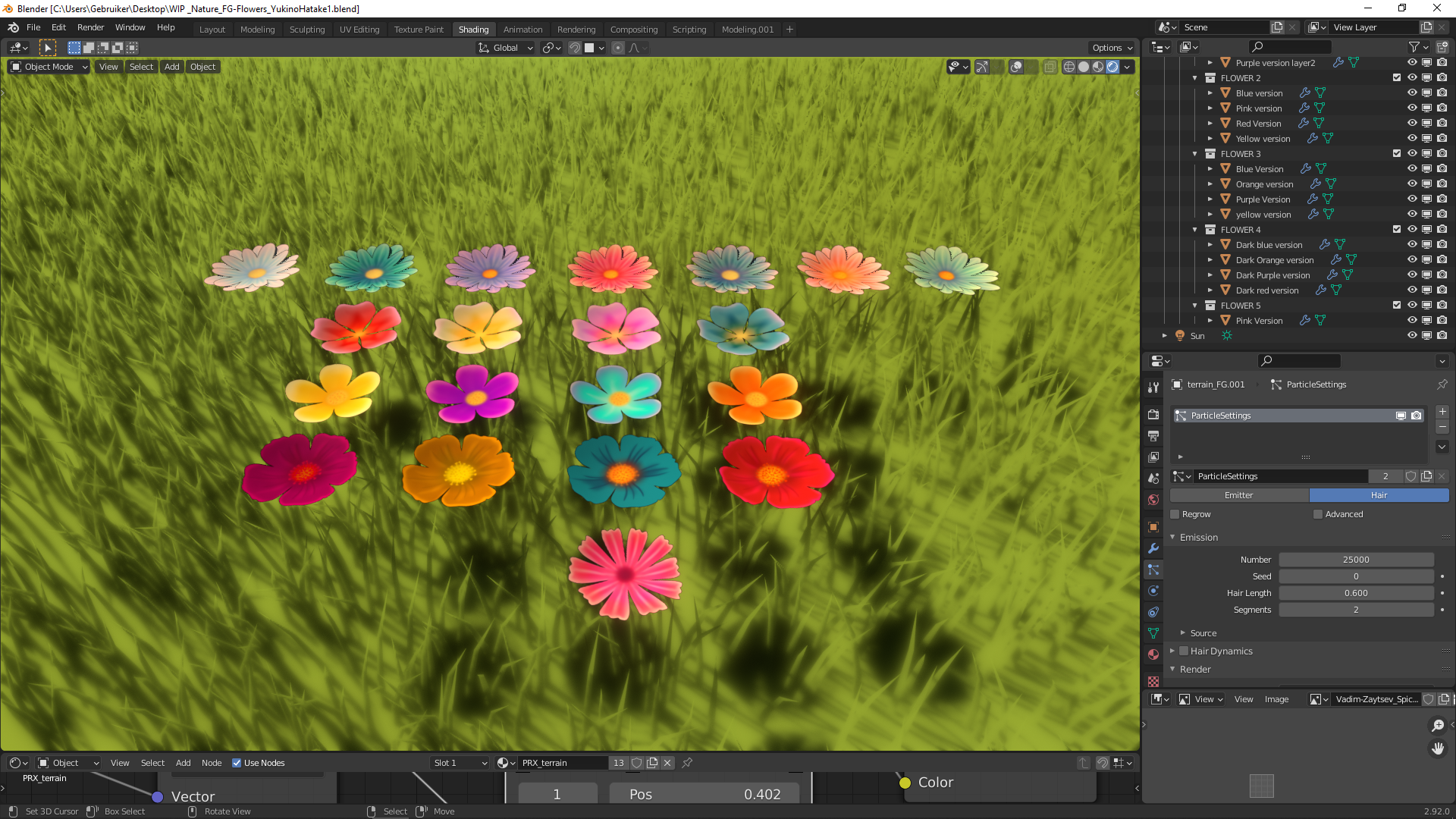The height and width of the screenshot is (819, 1456).
Task: Select rendered viewport shading sphere icon
Action: 1112,67
